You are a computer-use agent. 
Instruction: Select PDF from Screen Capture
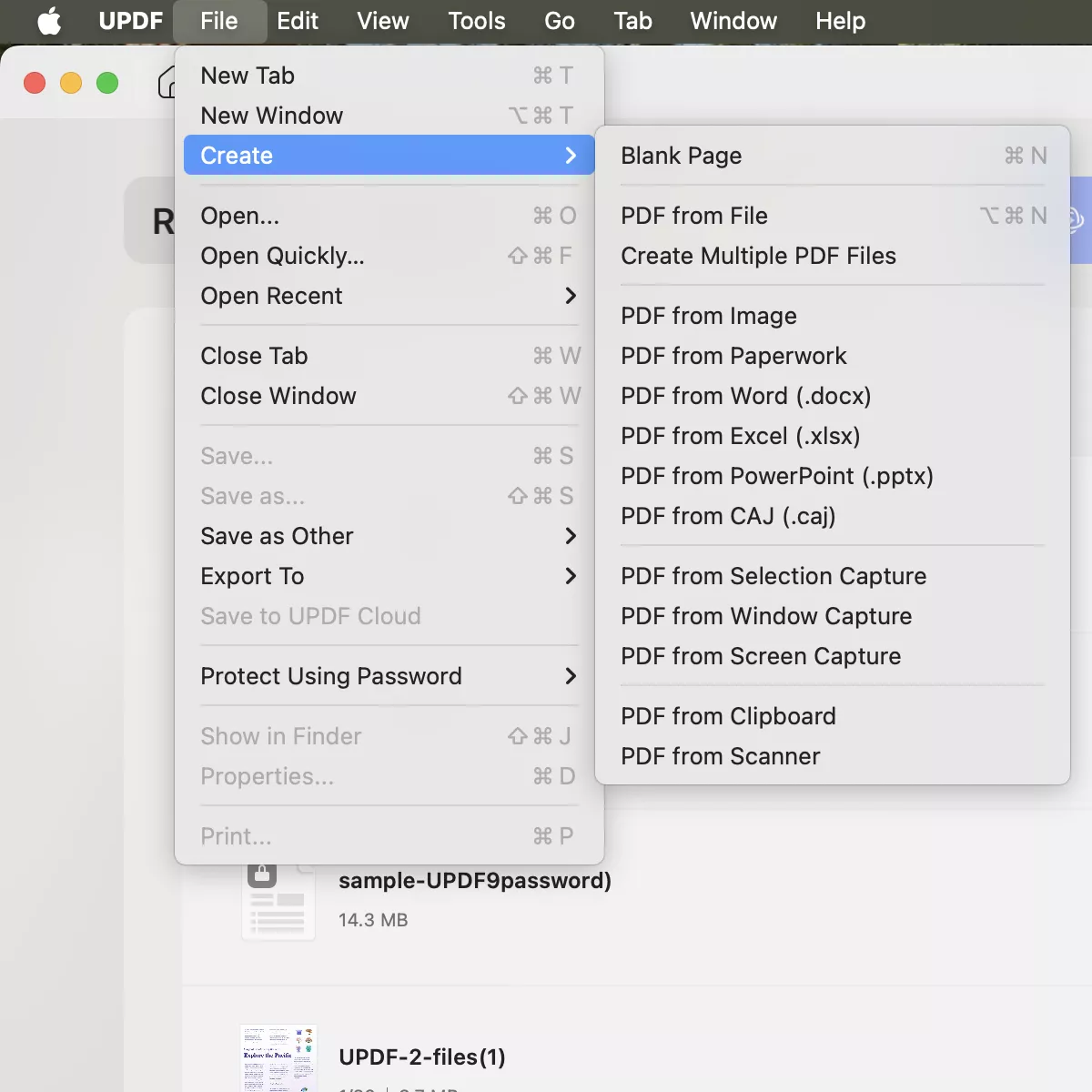pyautogui.click(x=761, y=656)
